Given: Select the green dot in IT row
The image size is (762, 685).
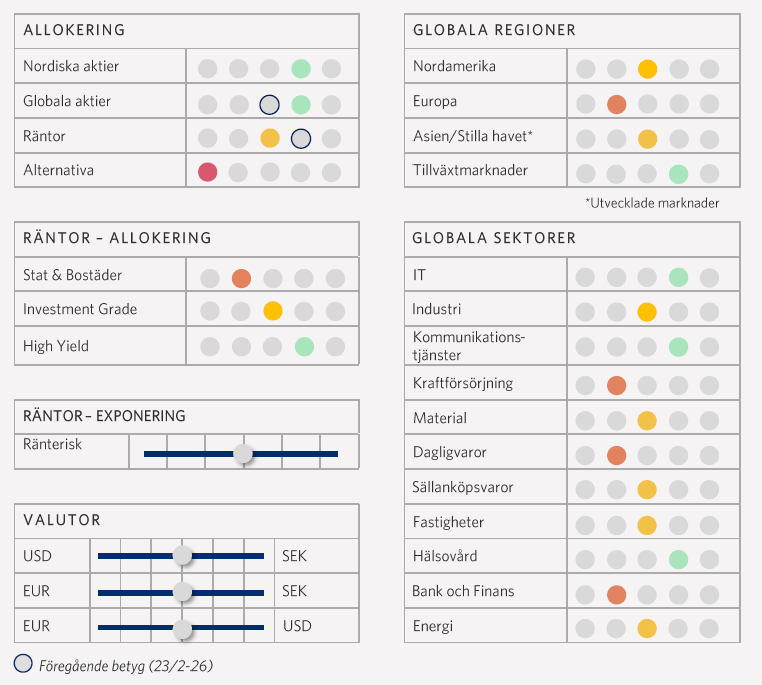Looking at the screenshot, I should point(678,277).
